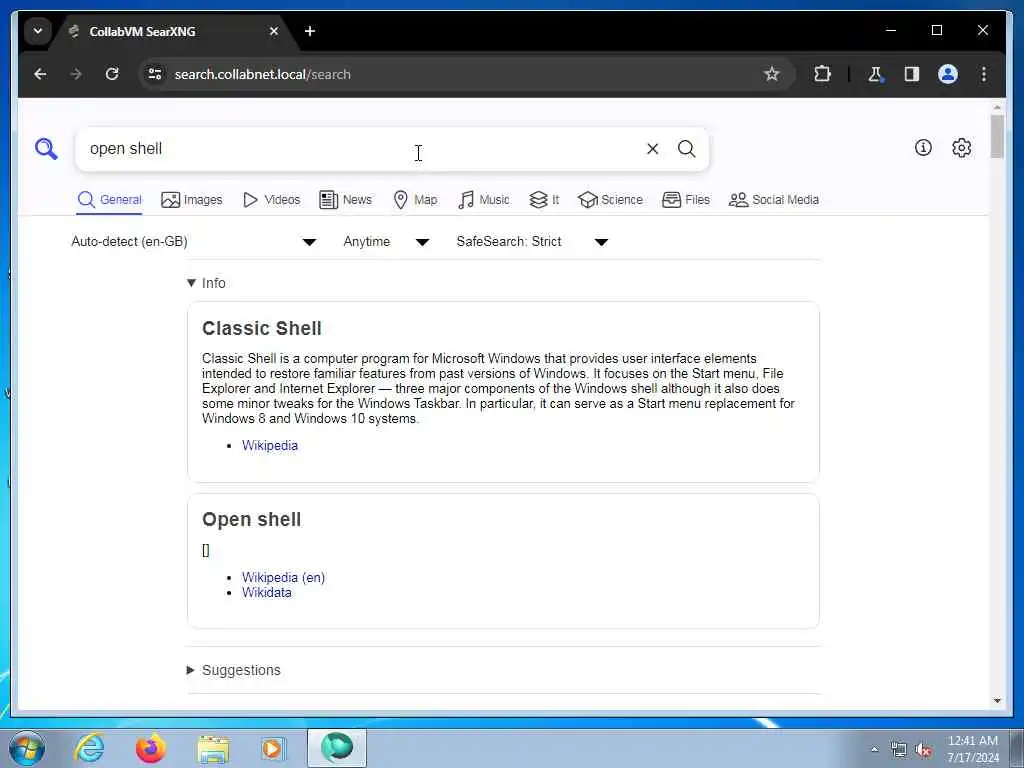1024x768 pixels.
Task: Open SearXNG preferences gear
Action: coord(961,148)
